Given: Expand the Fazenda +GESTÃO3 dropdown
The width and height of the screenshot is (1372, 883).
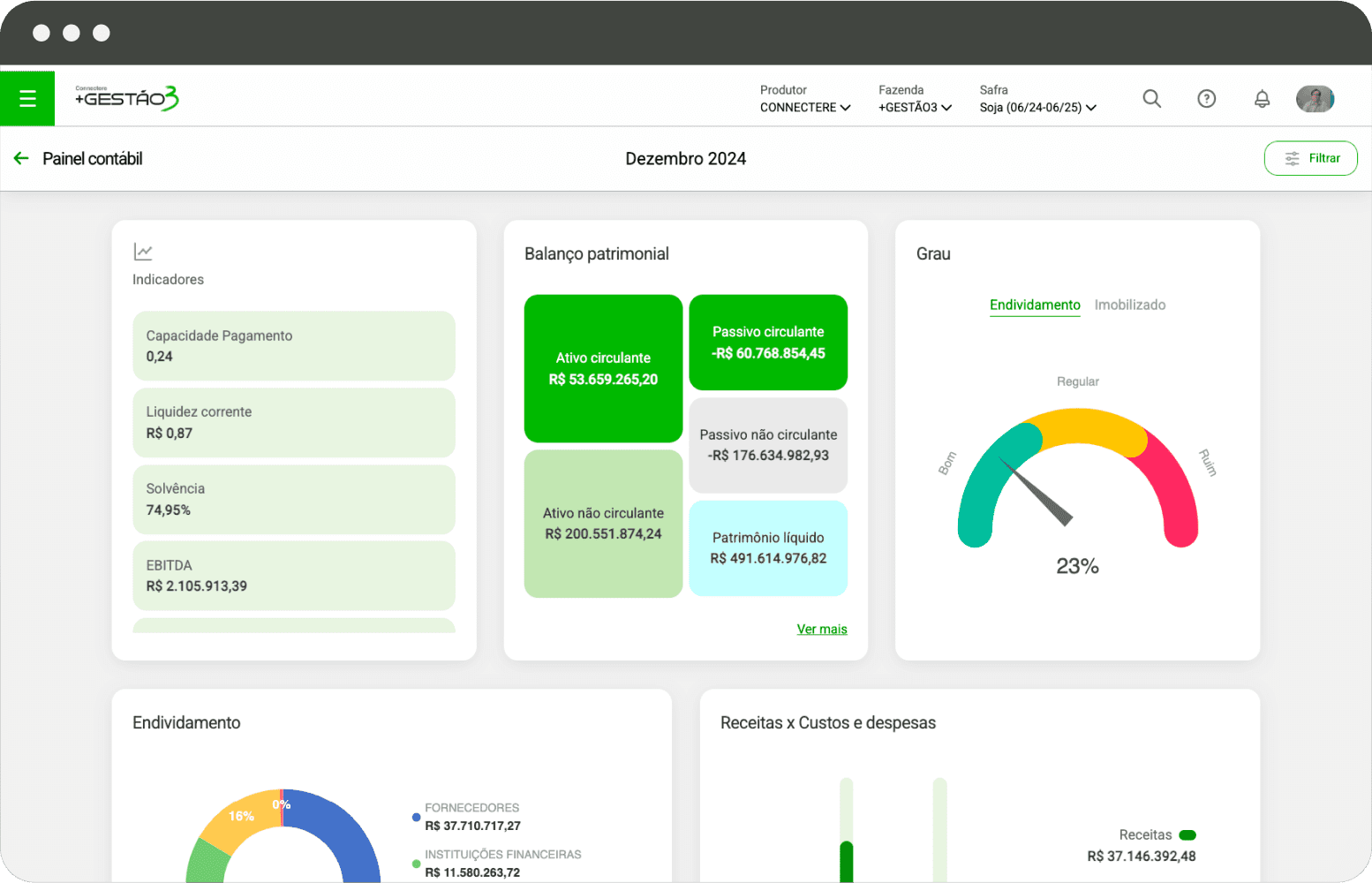Looking at the screenshot, I should pos(915,107).
